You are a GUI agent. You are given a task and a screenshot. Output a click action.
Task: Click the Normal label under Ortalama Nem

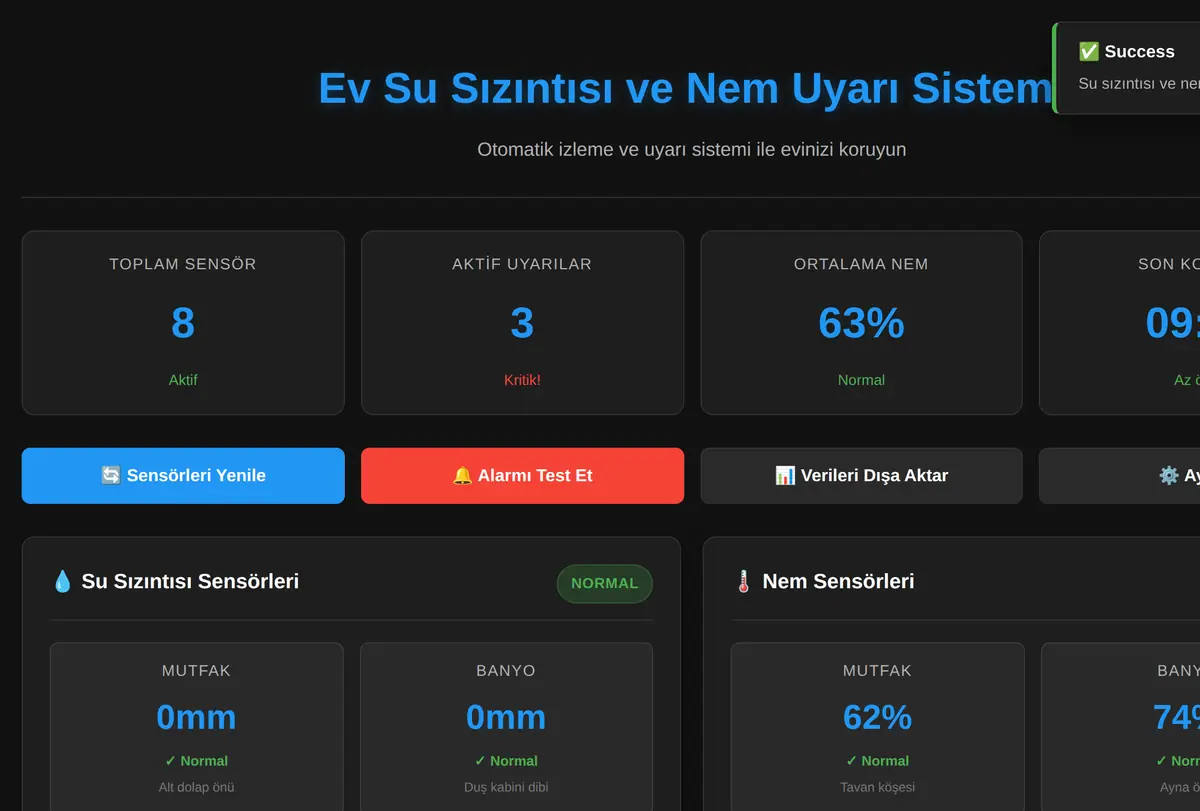coord(861,380)
